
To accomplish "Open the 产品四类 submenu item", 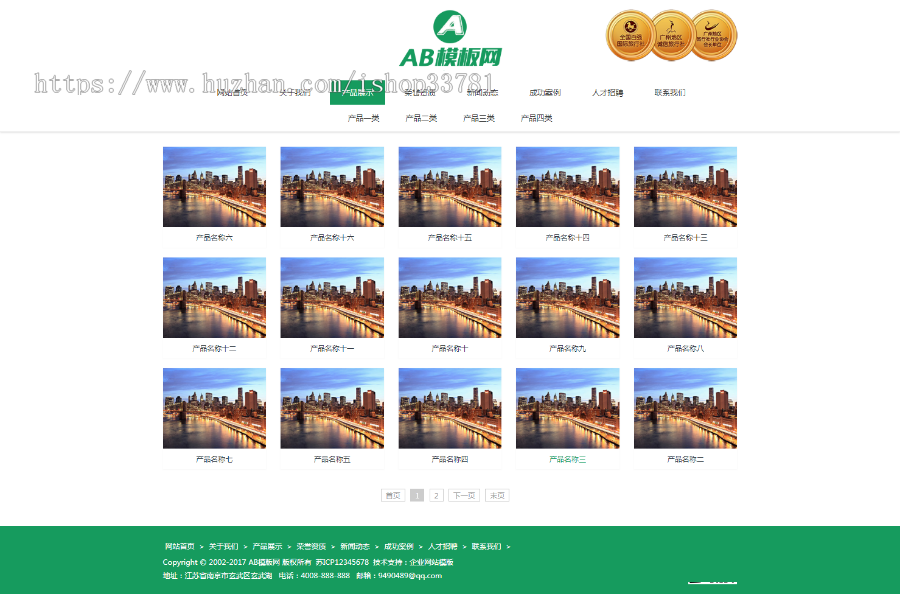I will coord(538,117).
